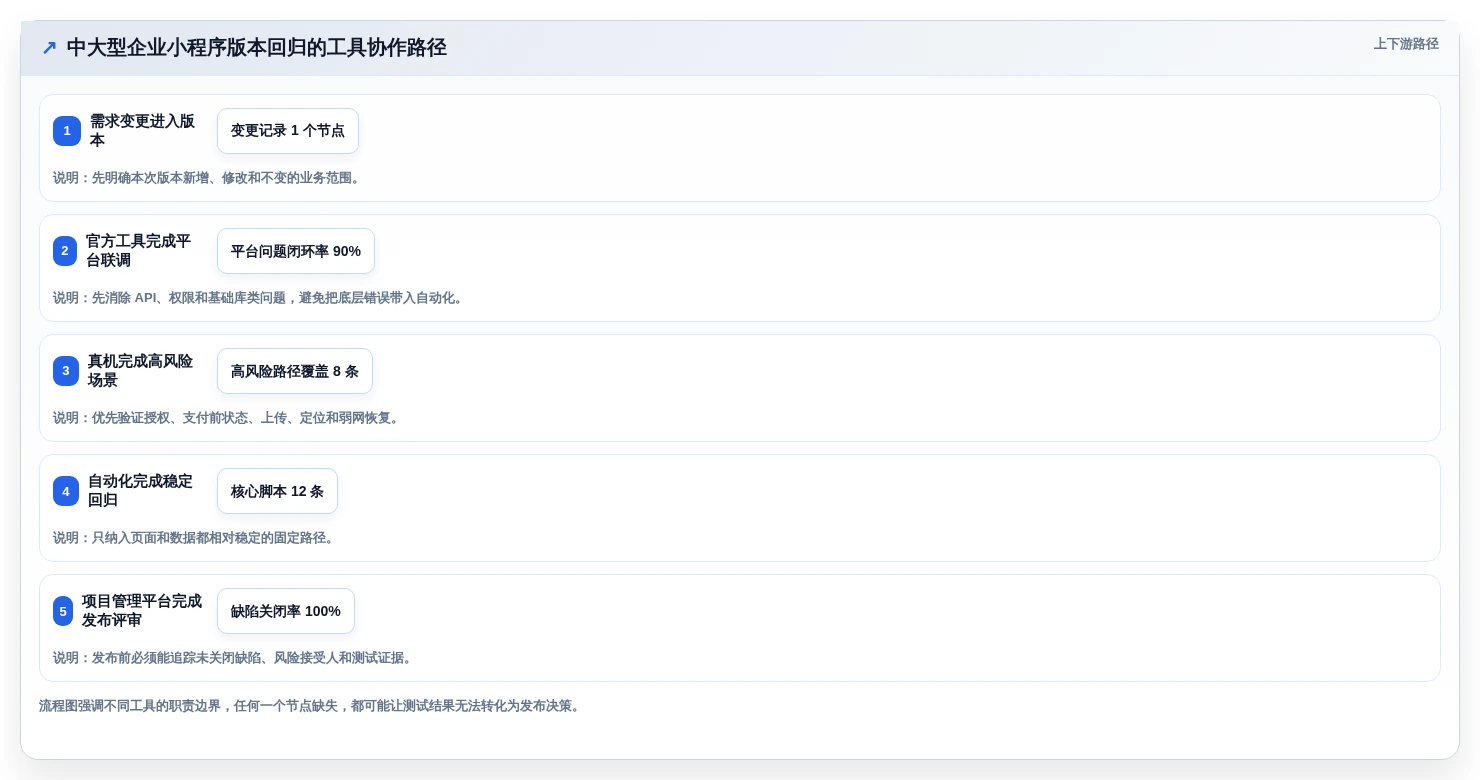Image resolution: width=1480 pixels, height=780 pixels.
Task: Select step number 4 badge
Action: point(66,491)
